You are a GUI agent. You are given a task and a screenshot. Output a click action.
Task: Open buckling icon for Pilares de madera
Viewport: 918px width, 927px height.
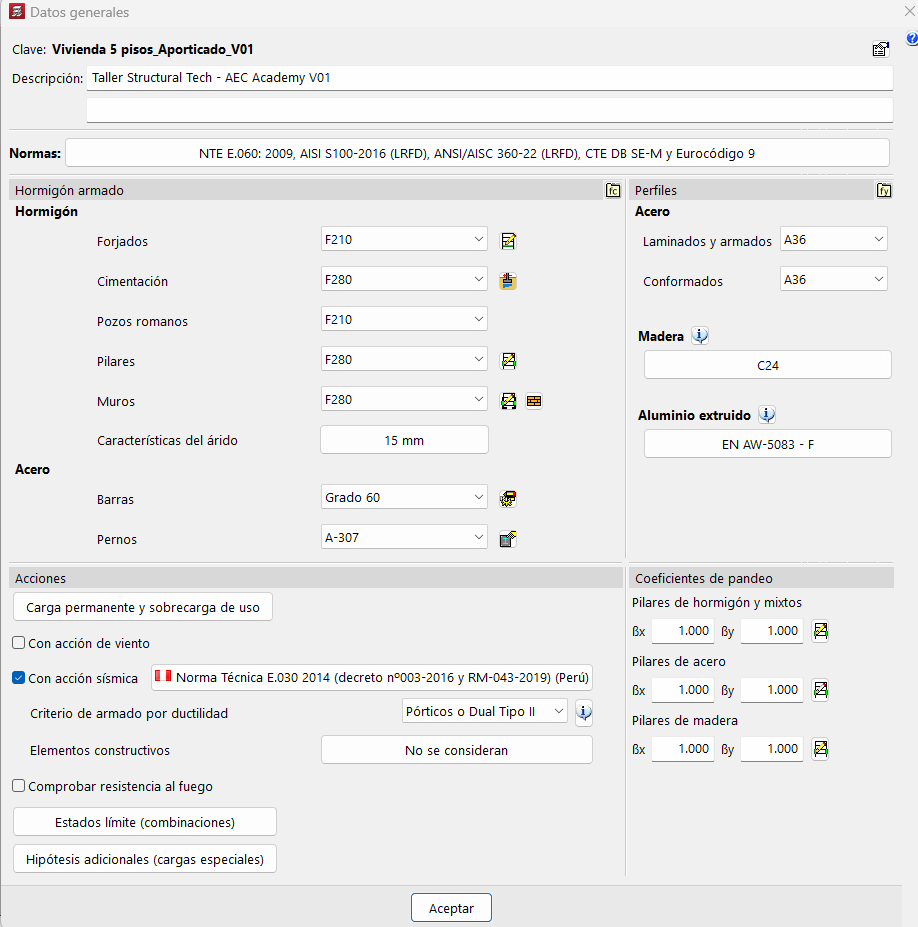(x=820, y=749)
